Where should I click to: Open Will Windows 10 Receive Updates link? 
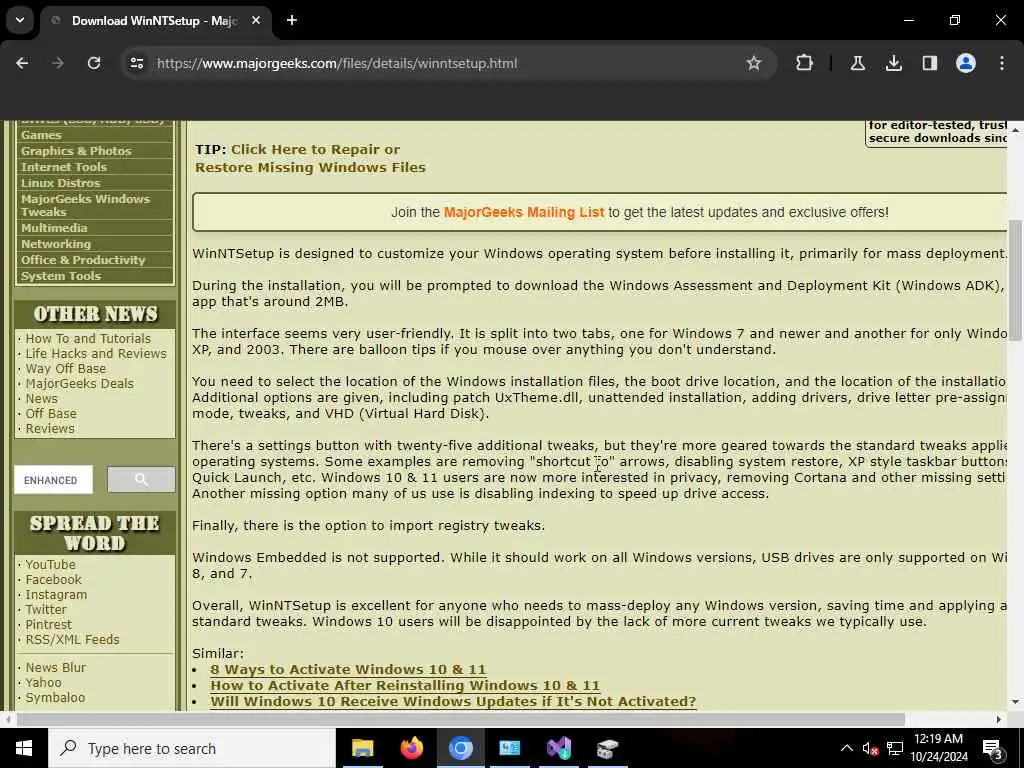tap(453, 701)
